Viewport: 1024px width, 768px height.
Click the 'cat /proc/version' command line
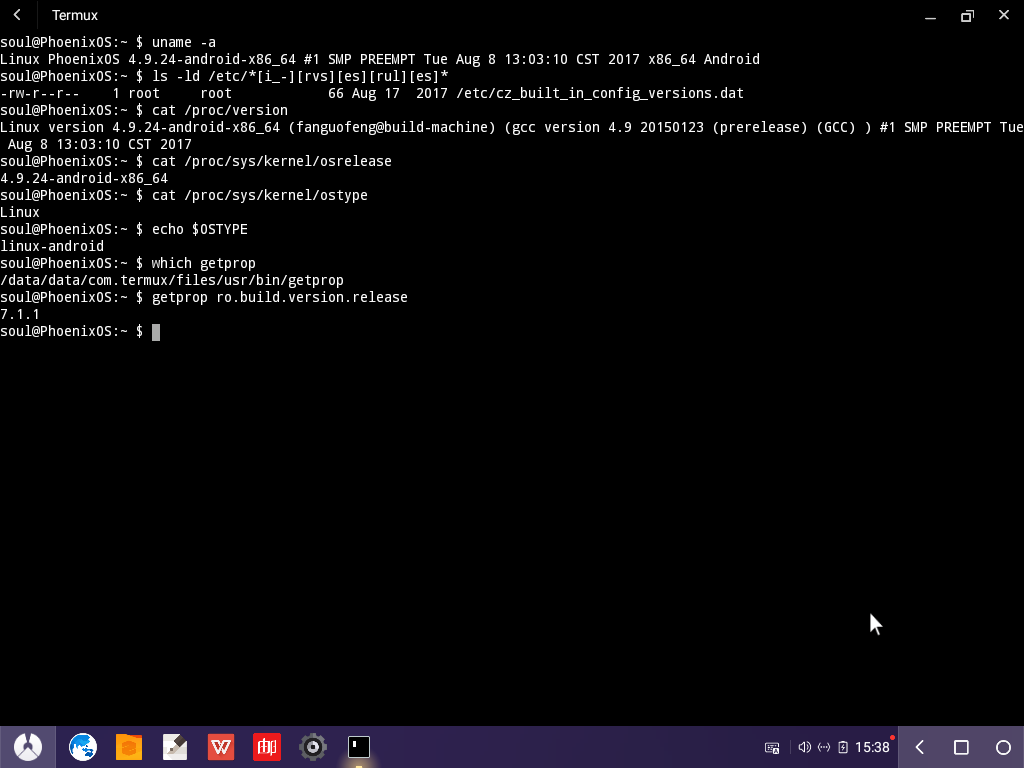tap(219, 110)
